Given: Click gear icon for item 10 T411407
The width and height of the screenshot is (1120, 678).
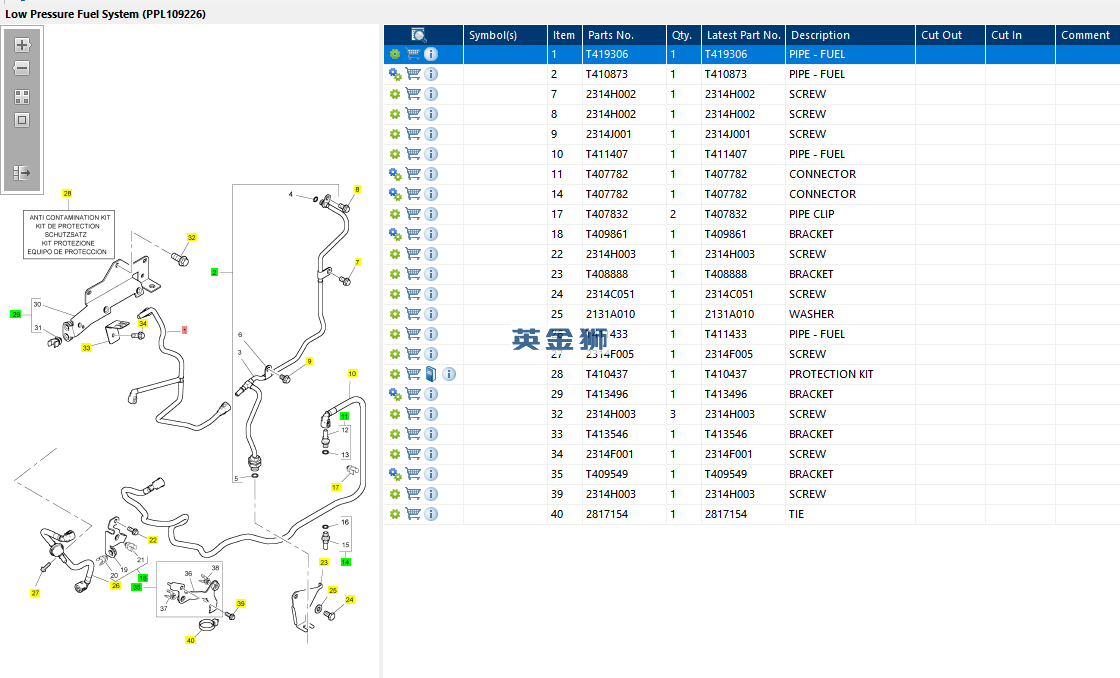Looking at the screenshot, I should (395, 154).
